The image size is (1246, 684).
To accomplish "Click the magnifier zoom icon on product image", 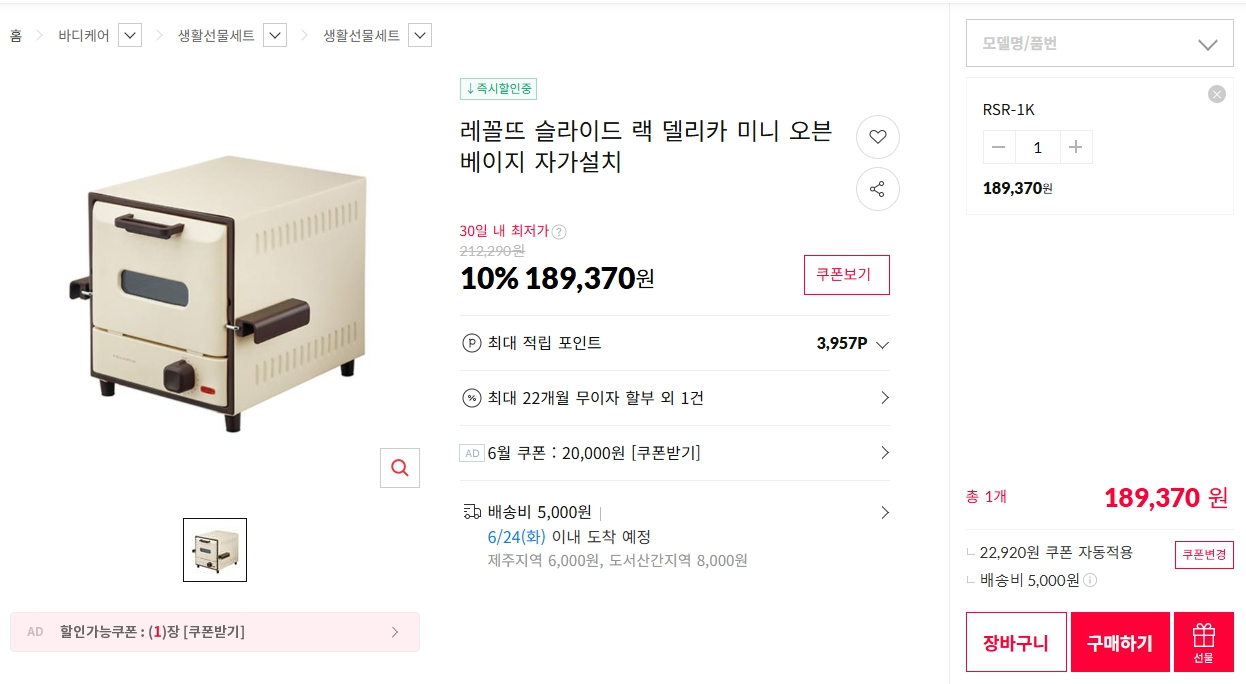I will point(399,467).
